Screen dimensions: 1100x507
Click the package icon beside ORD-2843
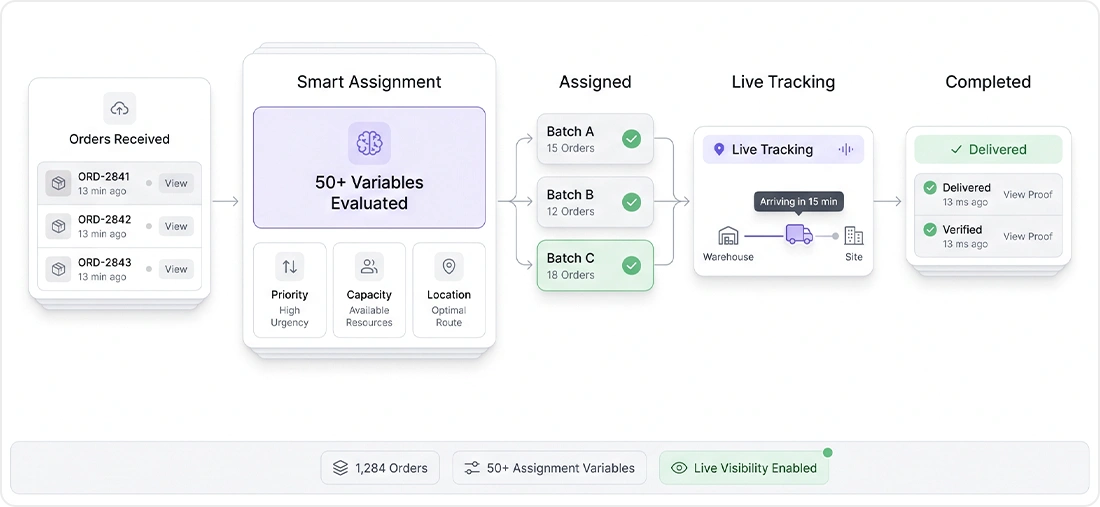(58, 269)
